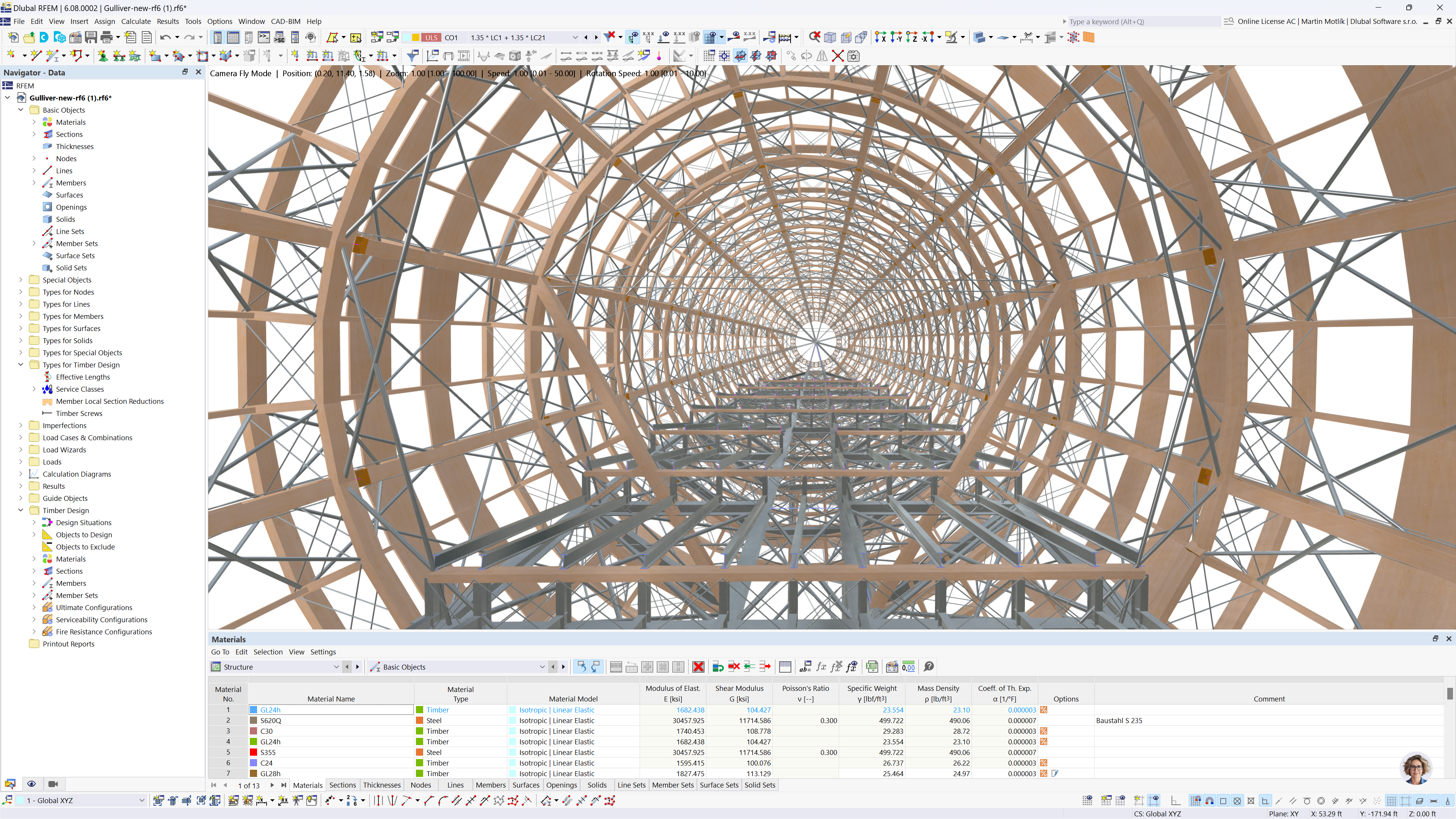Click the video camera icon in navigator
The width and height of the screenshot is (1456, 819).
(53, 784)
